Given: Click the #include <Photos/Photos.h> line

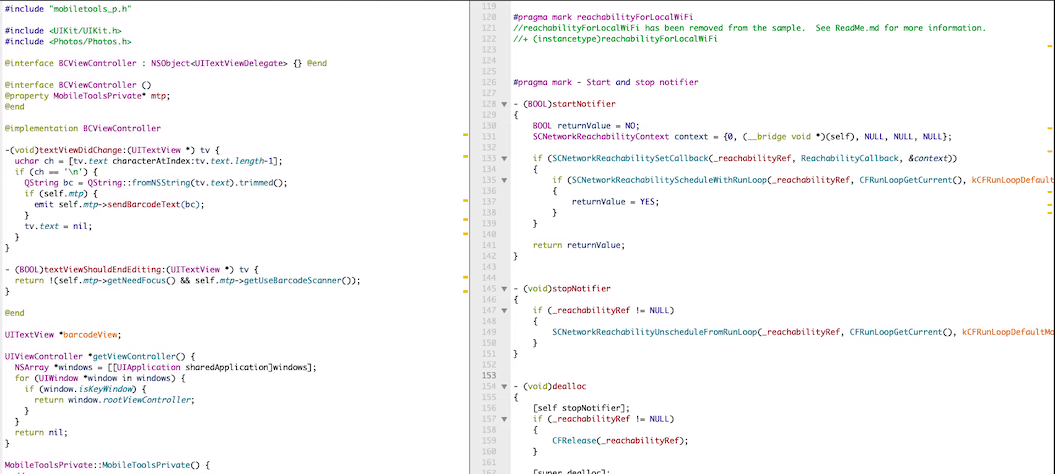Looking at the screenshot, I should 67,42.
